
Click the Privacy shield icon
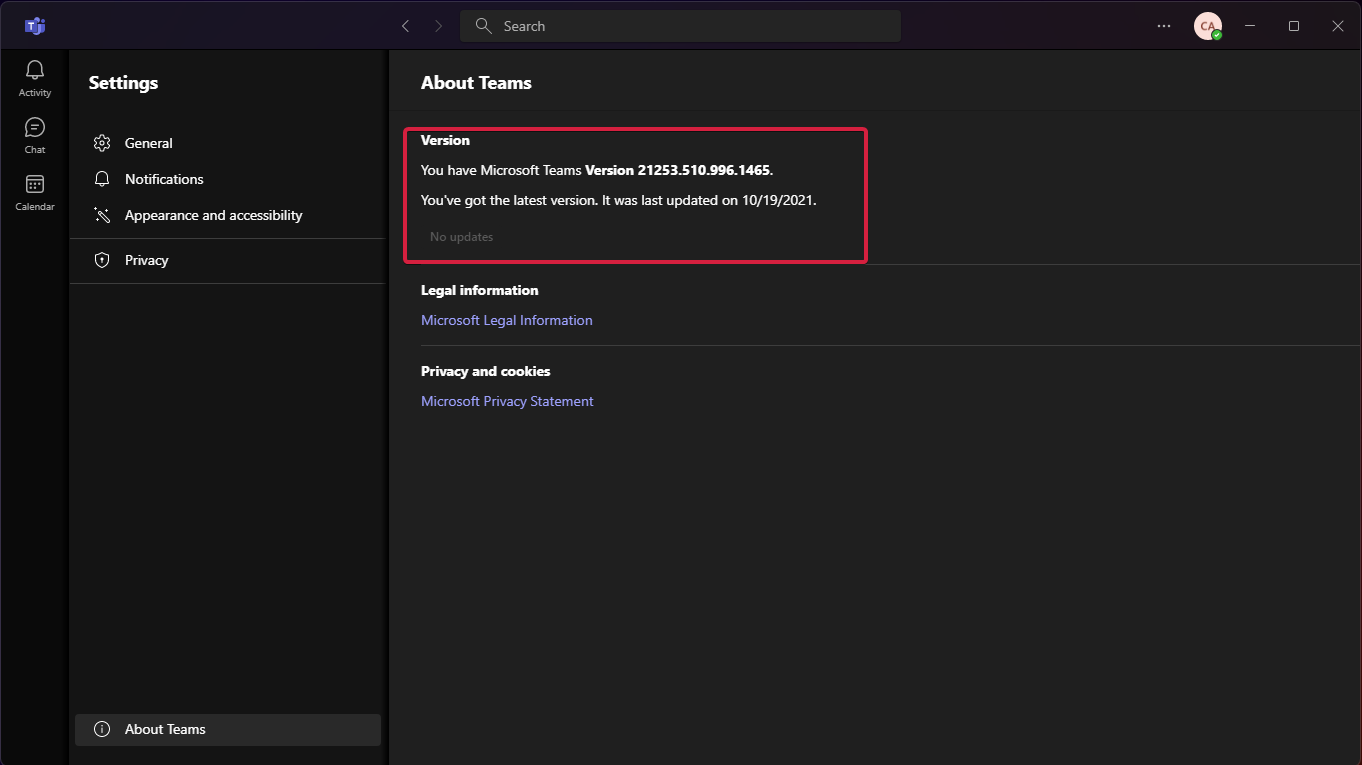pos(101,260)
